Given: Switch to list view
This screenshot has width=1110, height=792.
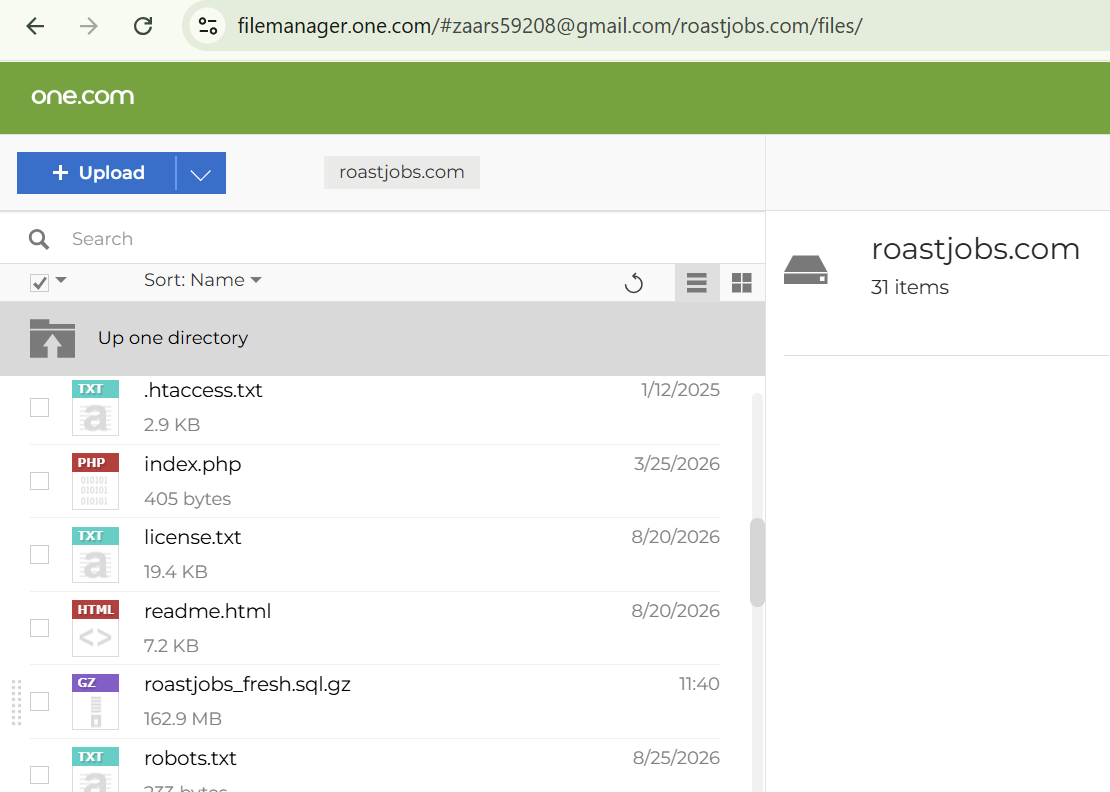Looking at the screenshot, I should (x=697, y=283).
